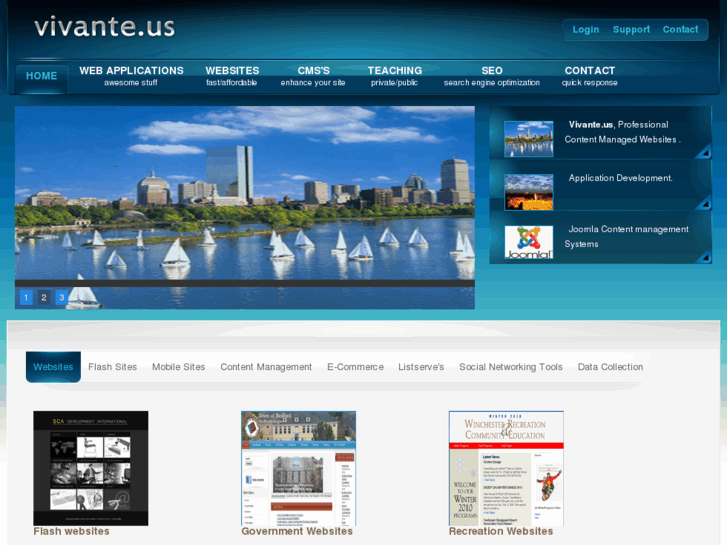Image resolution: width=727 pixels, height=545 pixels.
Task: Select the Application Development sunset thumbnail
Action: click(529, 192)
